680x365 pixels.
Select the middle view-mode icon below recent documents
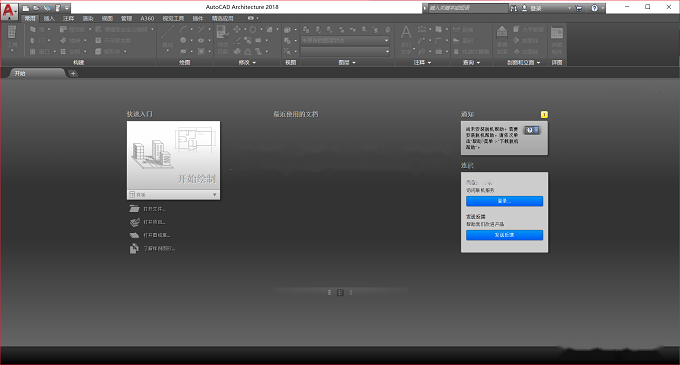(x=340, y=293)
